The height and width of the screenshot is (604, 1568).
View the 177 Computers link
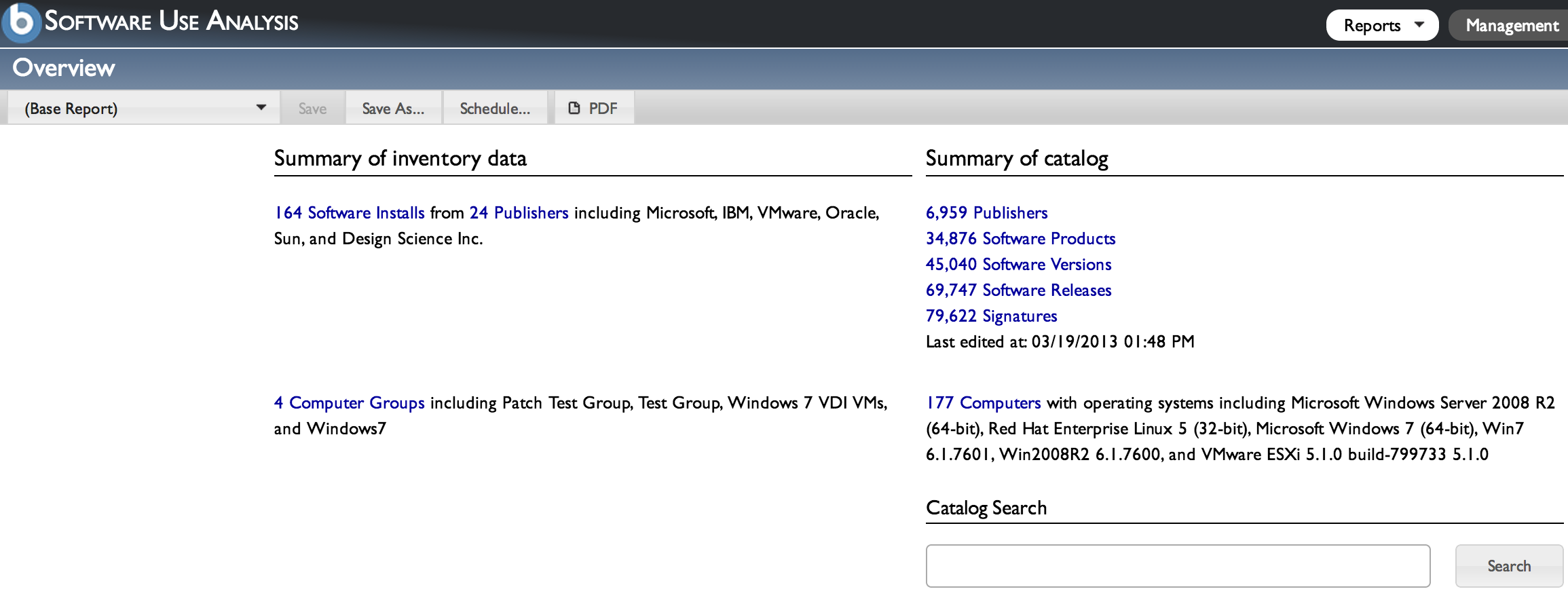pyautogui.click(x=983, y=403)
